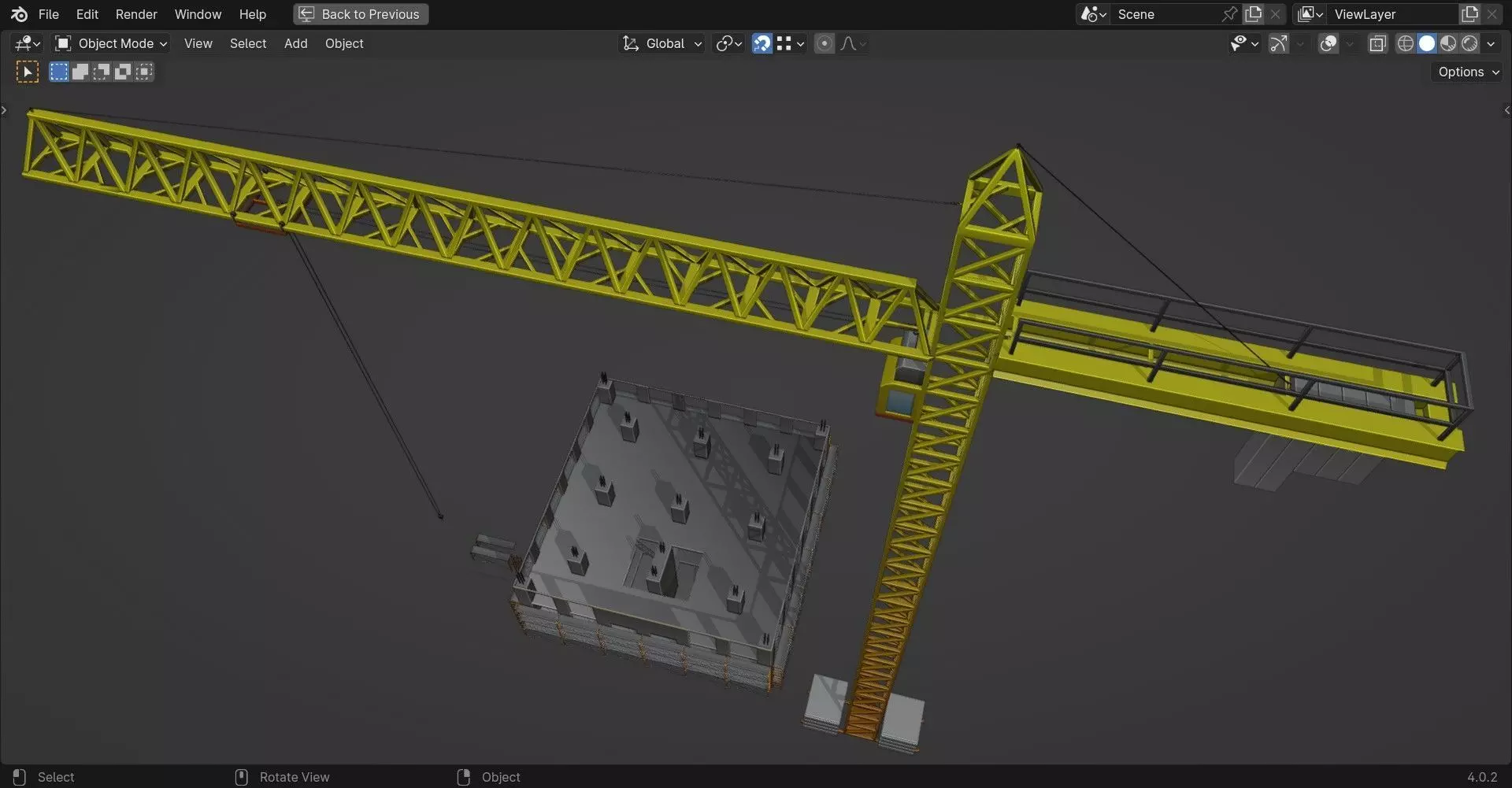Select the Tweak select box tool icon
This screenshot has height=788, width=1512.
point(28,72)
